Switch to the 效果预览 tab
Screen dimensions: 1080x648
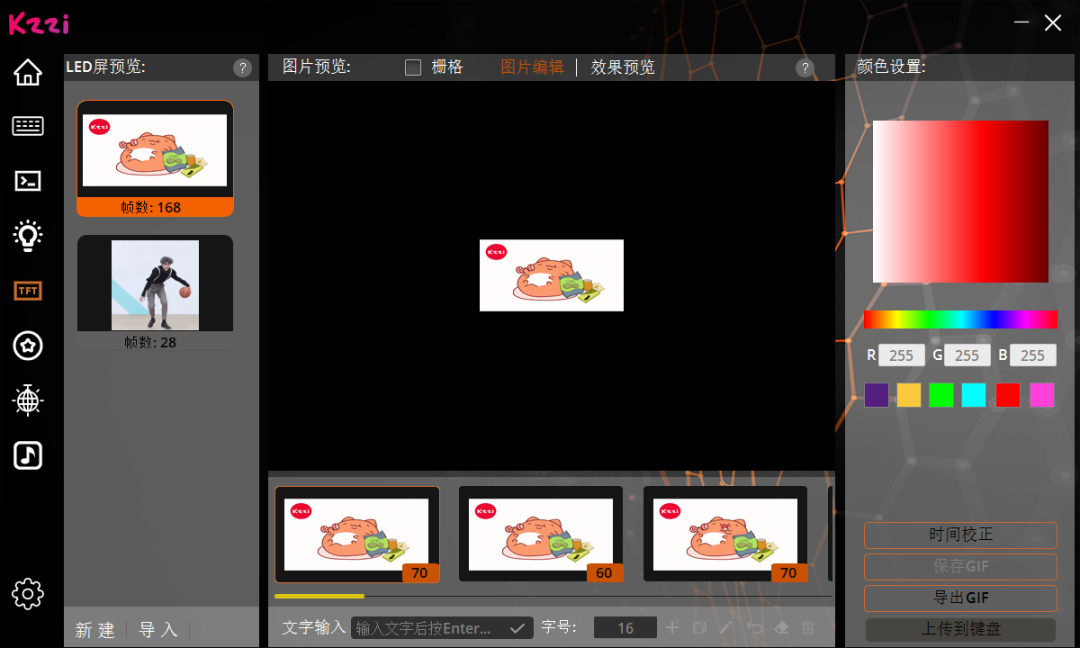[x=623, y=67]
